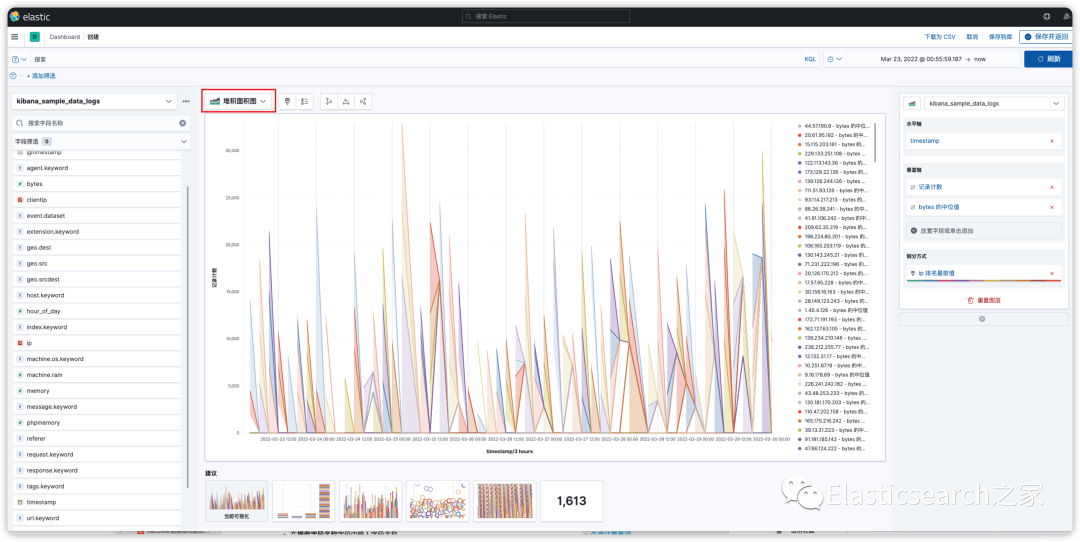
Task: Open the 堆积面积图 chart type dropdown
Action: [238, 101]
